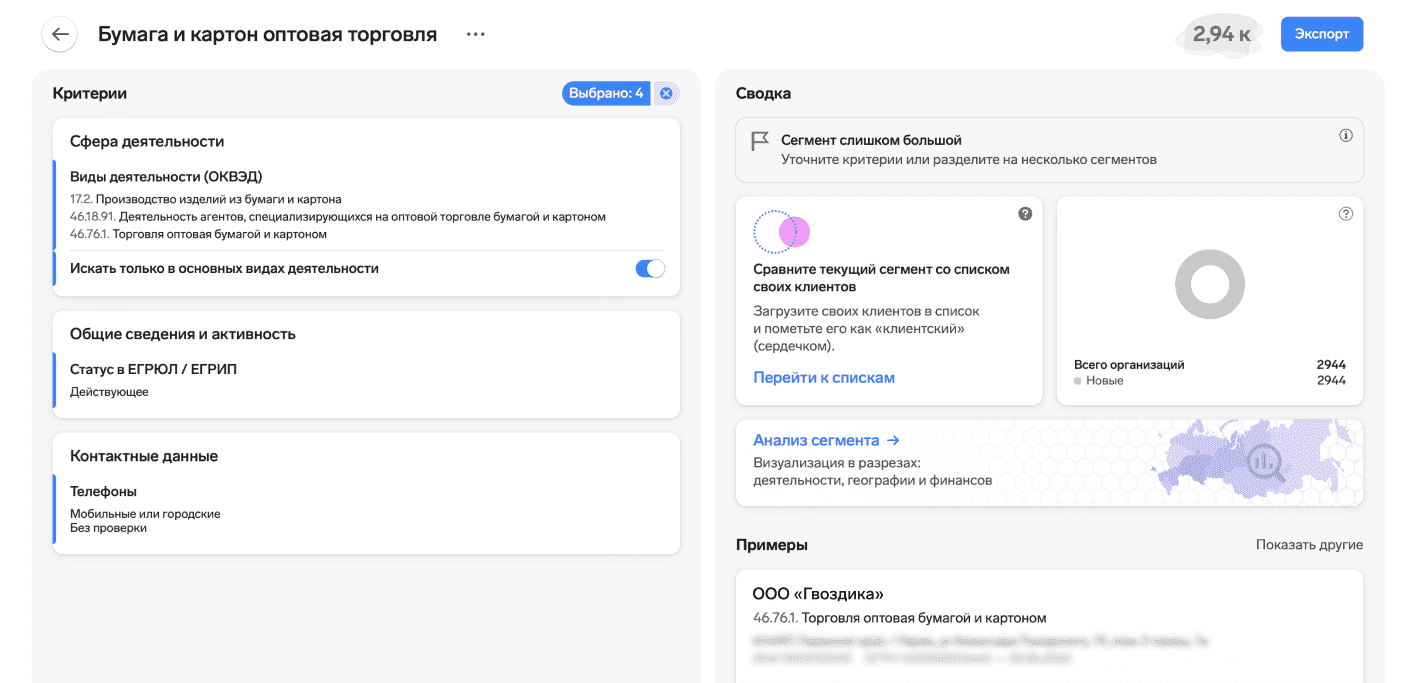Select OKVED 46.18.91 agents activity line
The image size is (1418, 683).
pos(338,216)
